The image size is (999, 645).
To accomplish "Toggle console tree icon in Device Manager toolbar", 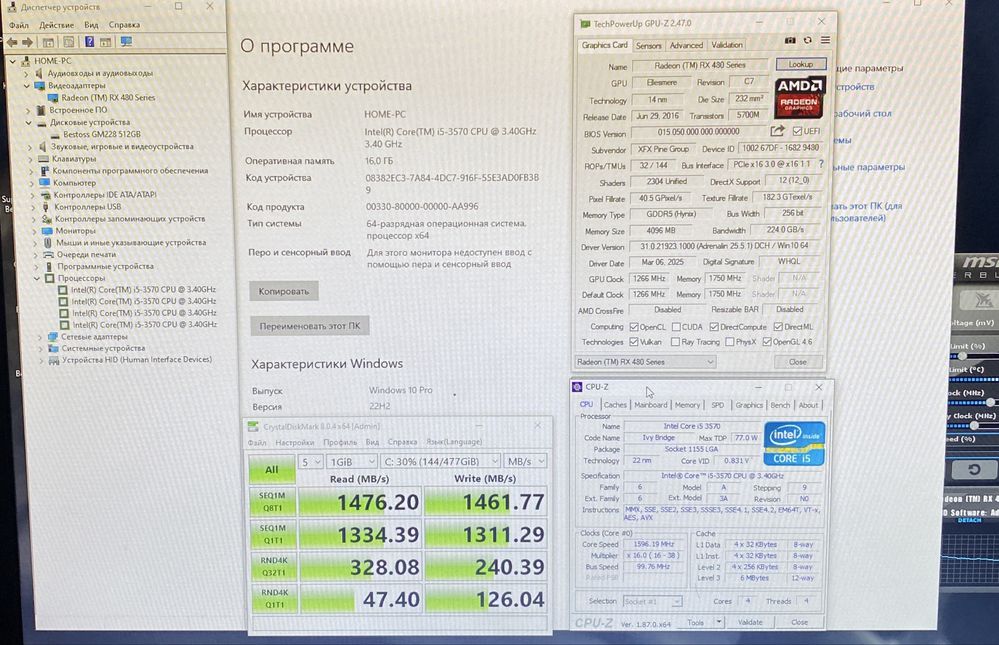I will click(48, 42).
